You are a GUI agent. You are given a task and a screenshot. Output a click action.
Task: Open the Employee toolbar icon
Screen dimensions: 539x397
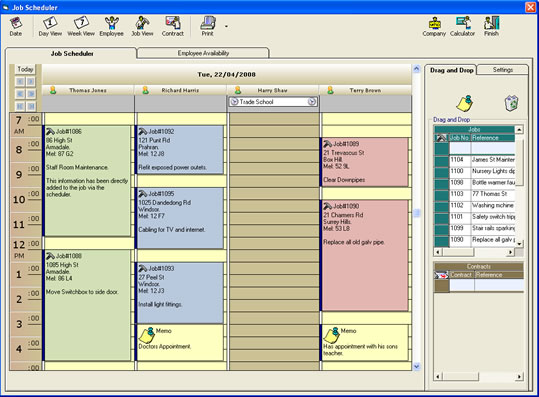(x=111, y=26)
